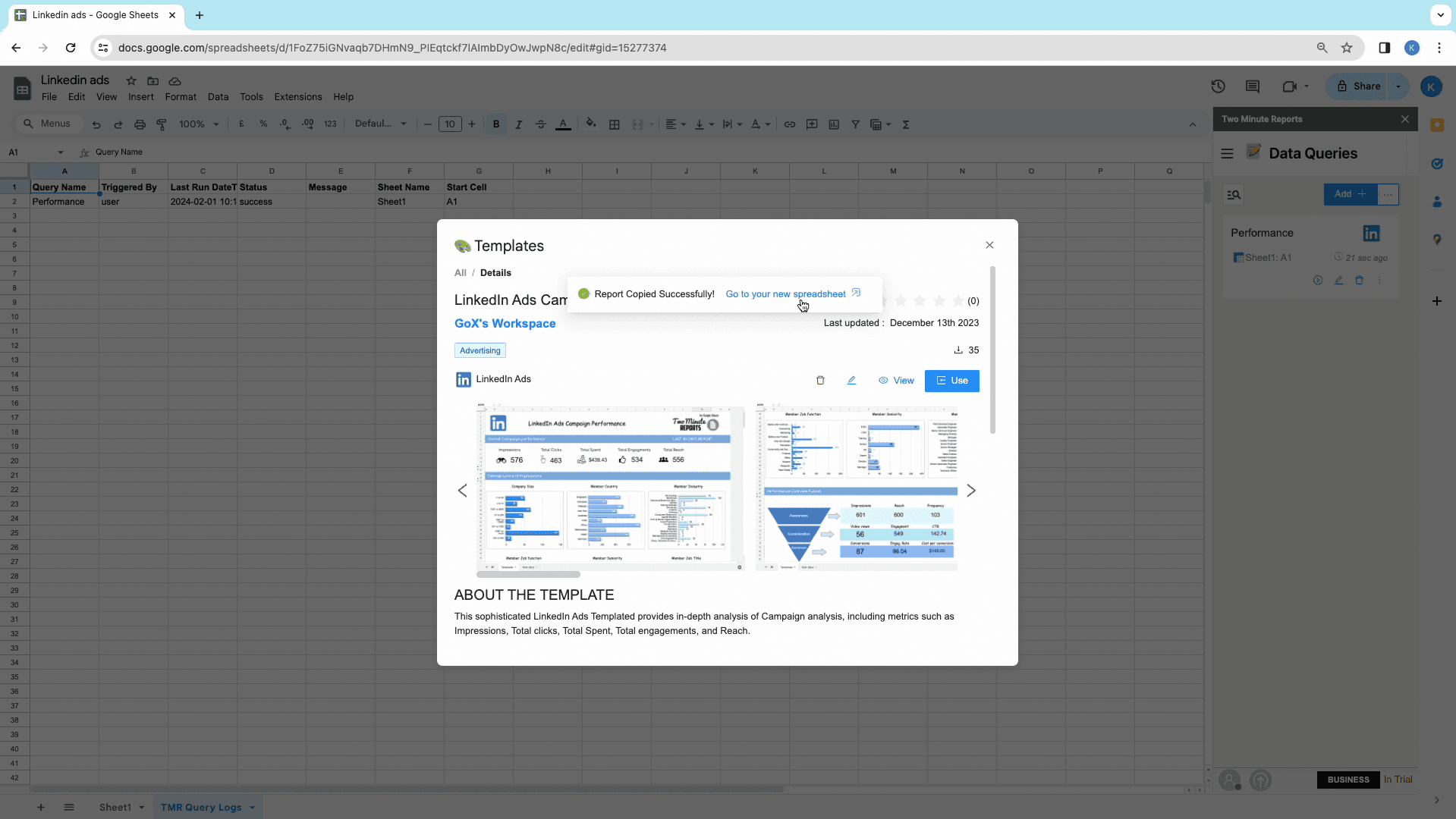1456x819 pixels.
Task: Click the preview carousel horizontal scrollbar
Action: [x=528, y=575]
